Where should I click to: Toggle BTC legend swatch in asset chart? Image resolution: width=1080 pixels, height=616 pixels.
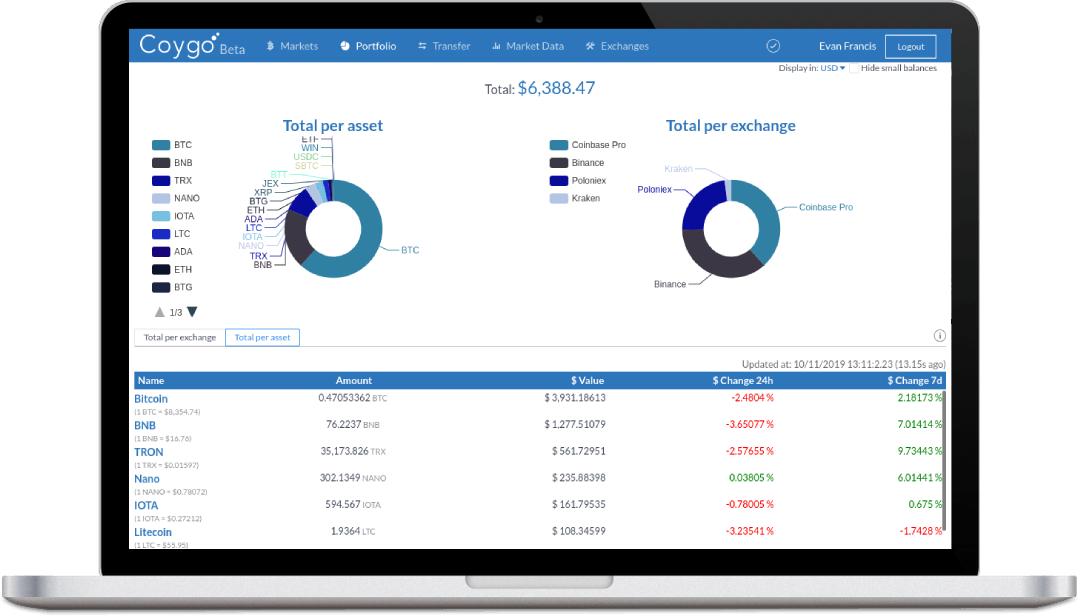click(x=161, y=145)
